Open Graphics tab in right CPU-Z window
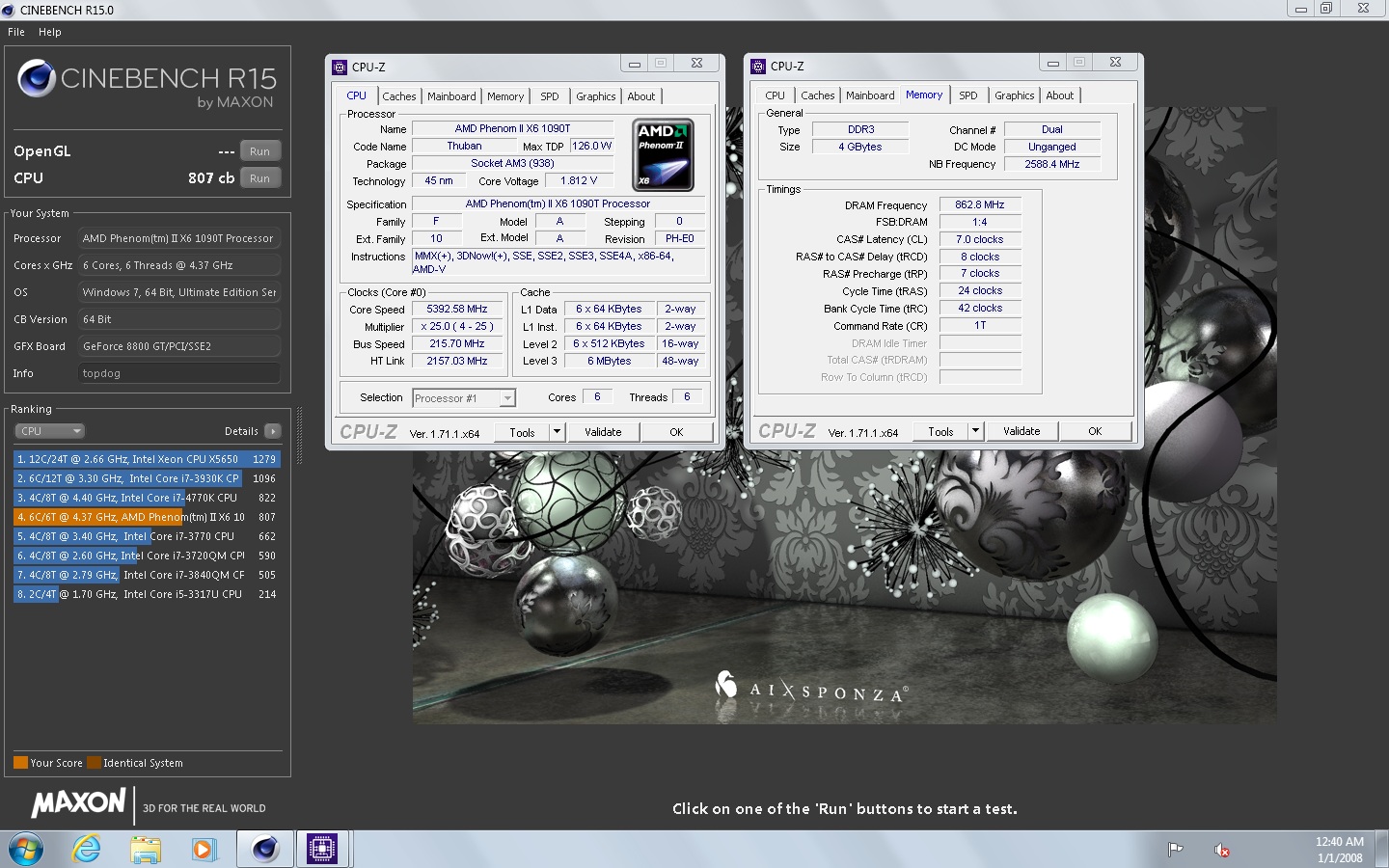Viewport: 1389px width, 868px height. pyautogui.click(x=1015, y=95)
